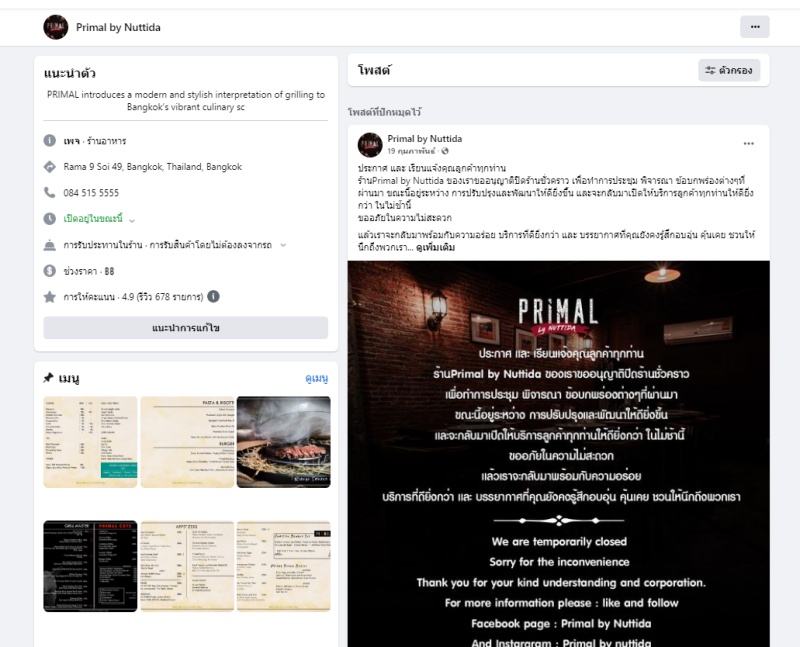The width and height of the screenshot is (800, 647).
Task: Click the Primal by Nuttida header avatar
Action: [56, 27]
